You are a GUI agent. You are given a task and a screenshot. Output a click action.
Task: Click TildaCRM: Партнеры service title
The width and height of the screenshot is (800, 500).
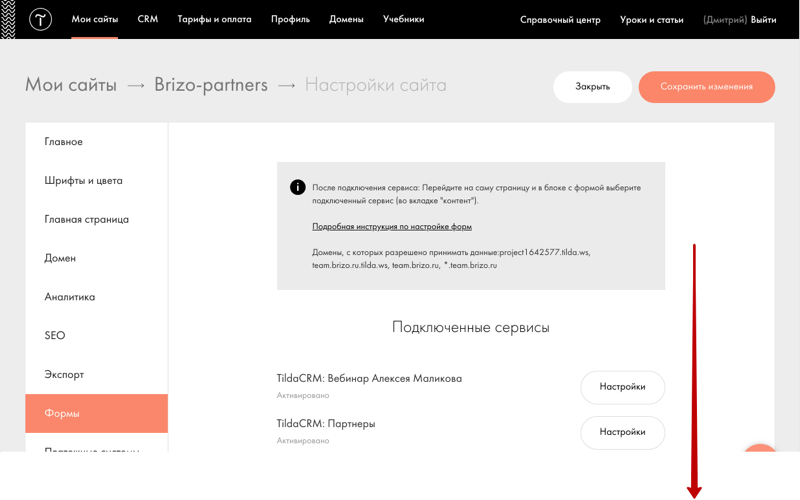tap(326, 423)
